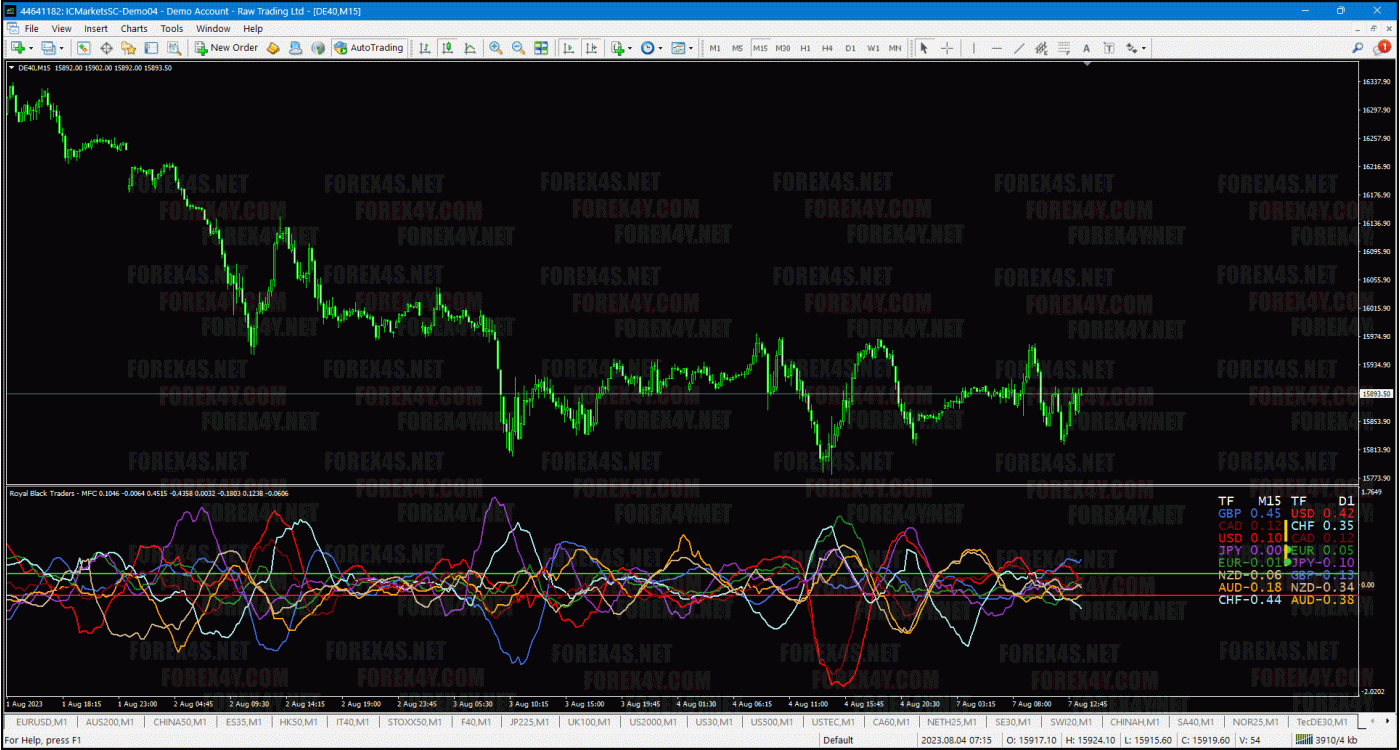Open the Periodicity clock dropdown
This screenshot has width=1400, height=750.
point(651,48)
